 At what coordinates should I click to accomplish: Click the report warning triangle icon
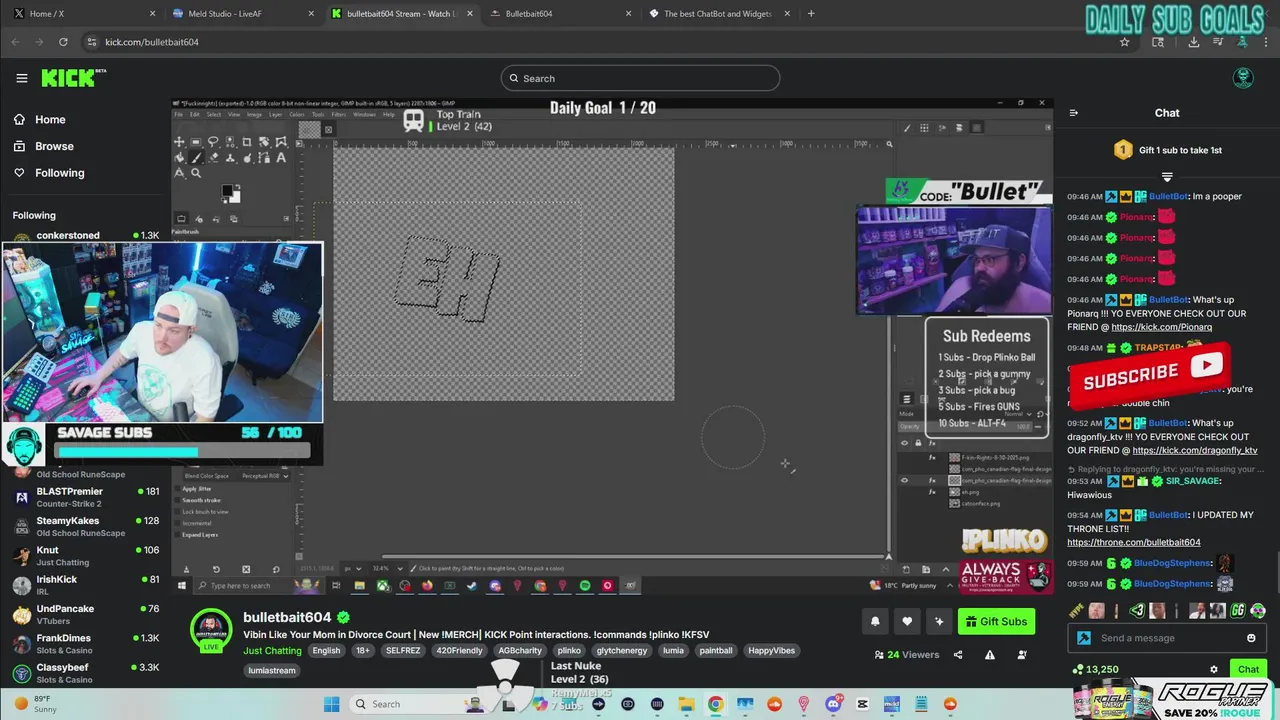tap(990, 655)
